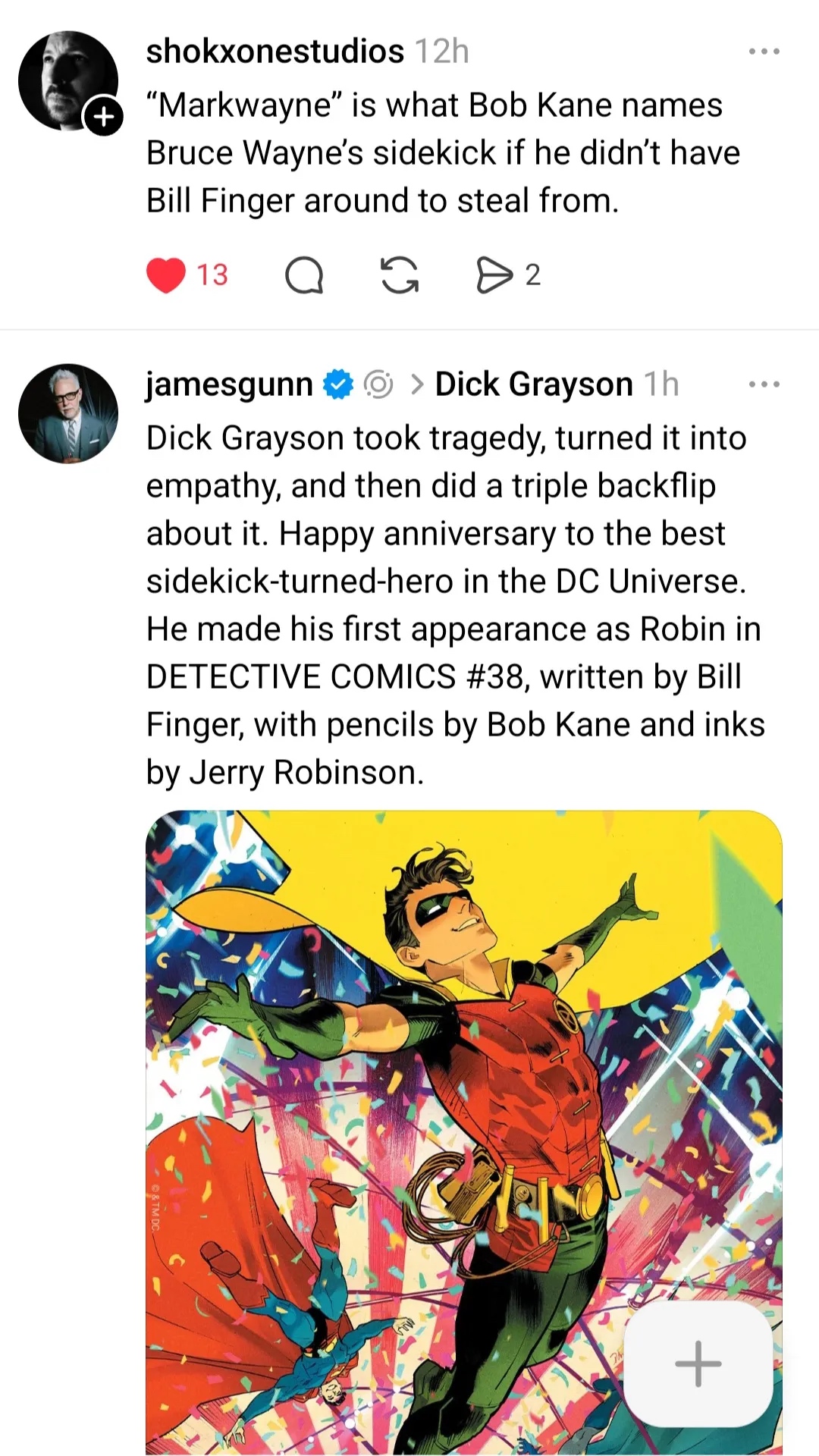The image size is (819, 1456).
Task: Repost the shokxonestudios post
Action: (400, 275)
